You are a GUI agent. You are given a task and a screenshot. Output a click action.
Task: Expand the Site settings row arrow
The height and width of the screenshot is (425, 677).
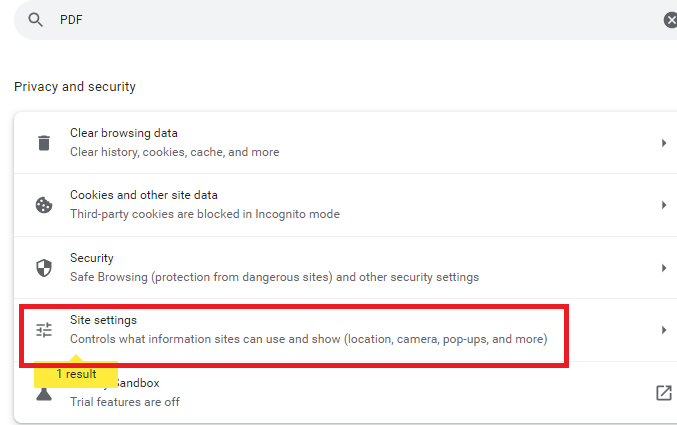click(x=663, y=330)
